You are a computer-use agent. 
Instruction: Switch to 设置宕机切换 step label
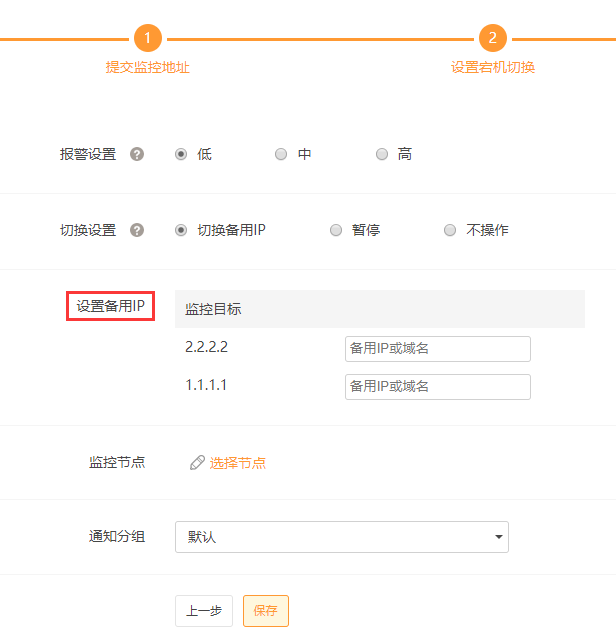[492, 68]
